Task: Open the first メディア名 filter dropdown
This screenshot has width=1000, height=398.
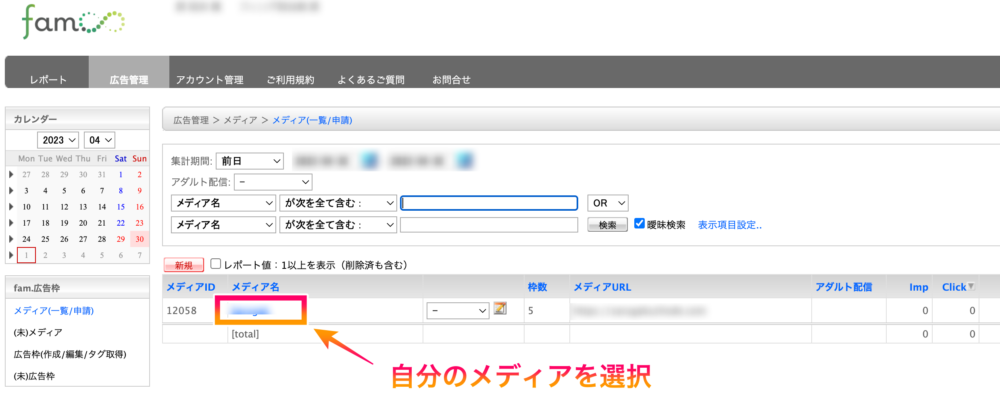Action: pos(223,203)
